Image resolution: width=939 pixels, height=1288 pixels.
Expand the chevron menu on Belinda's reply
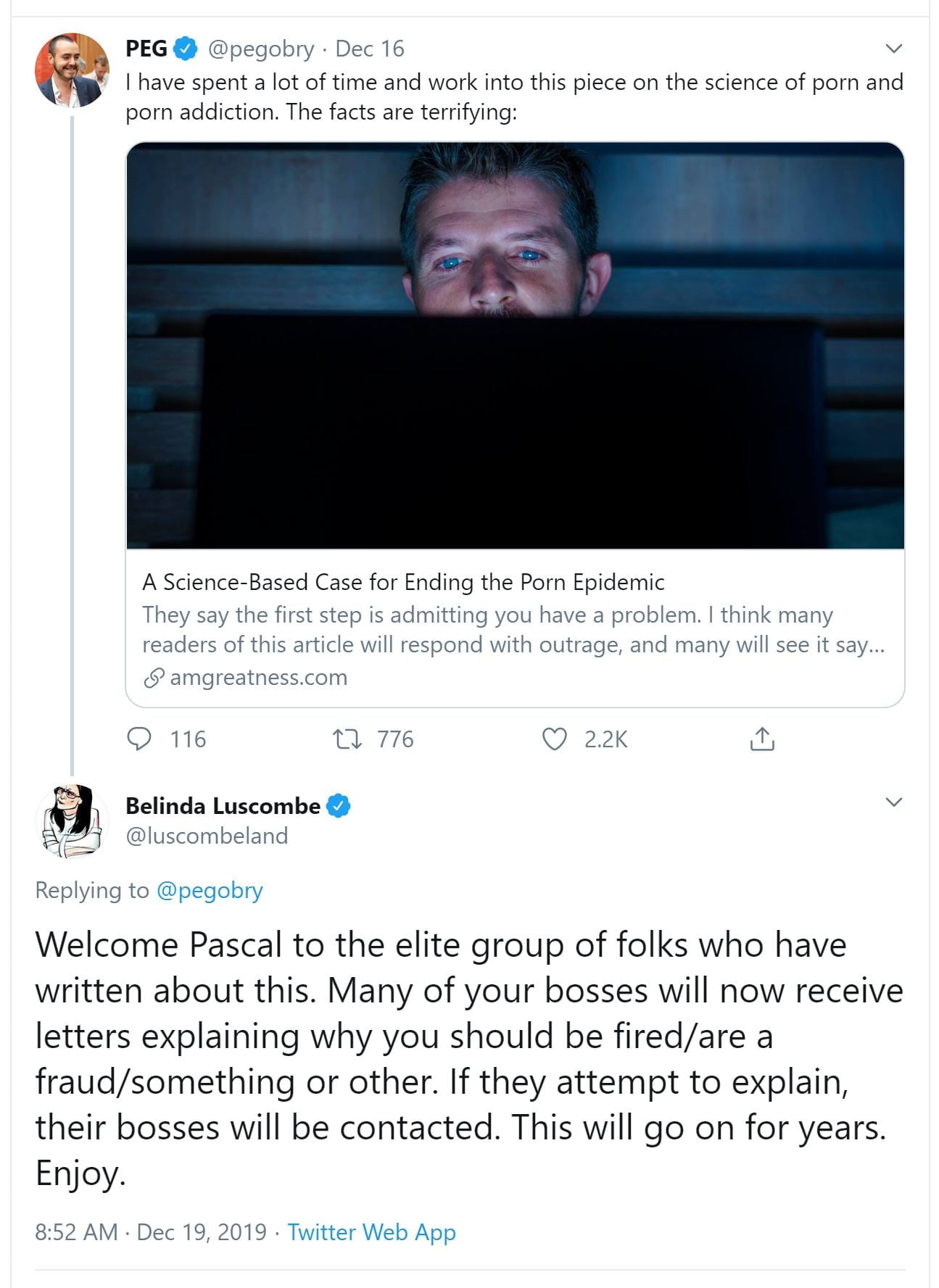(x=894, y=802)
